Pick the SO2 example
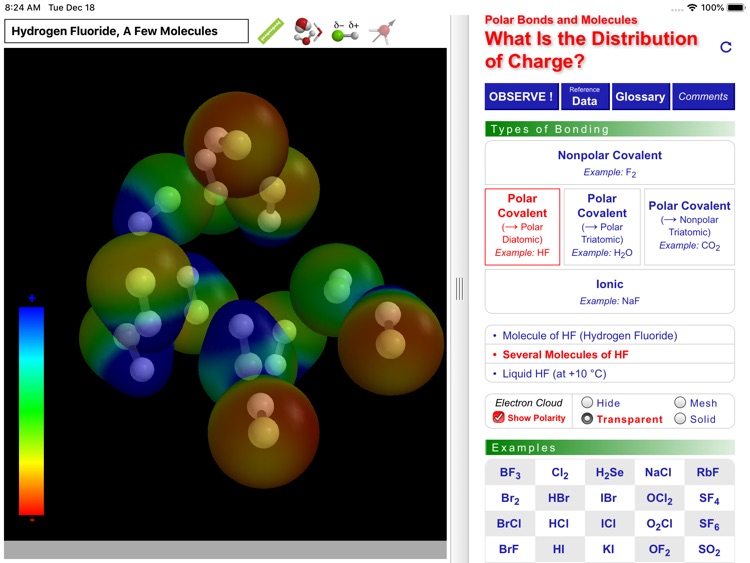750x563 pixels. (709, 549)
